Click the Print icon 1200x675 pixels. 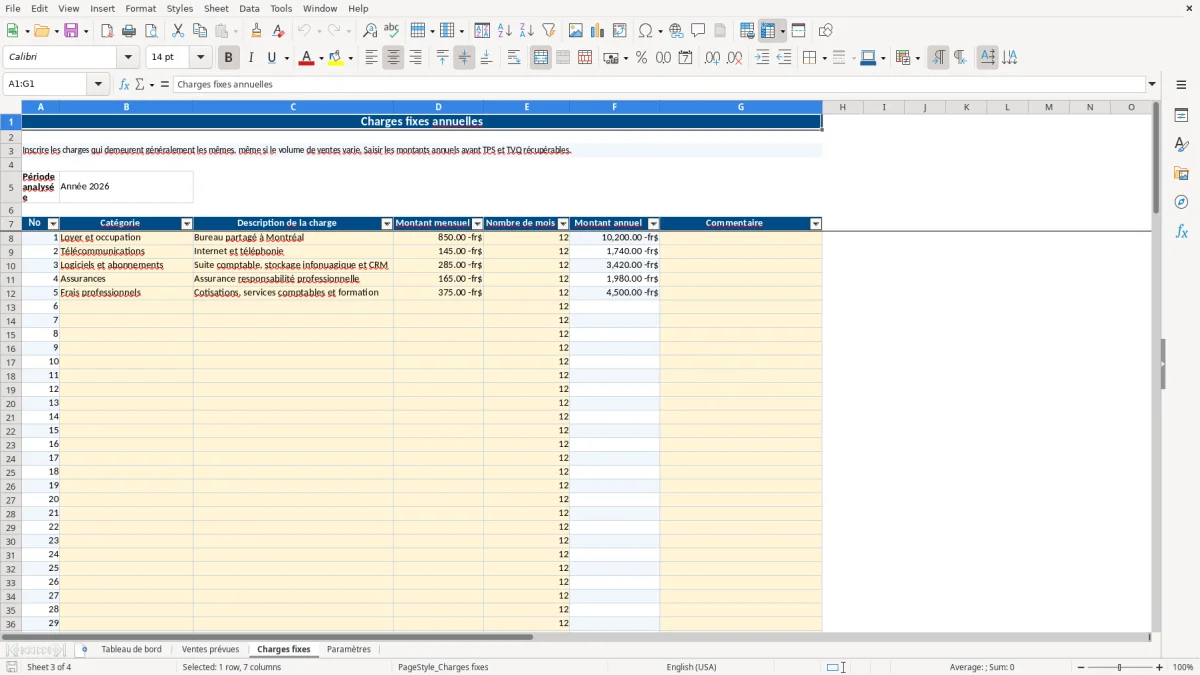[129, 31]
